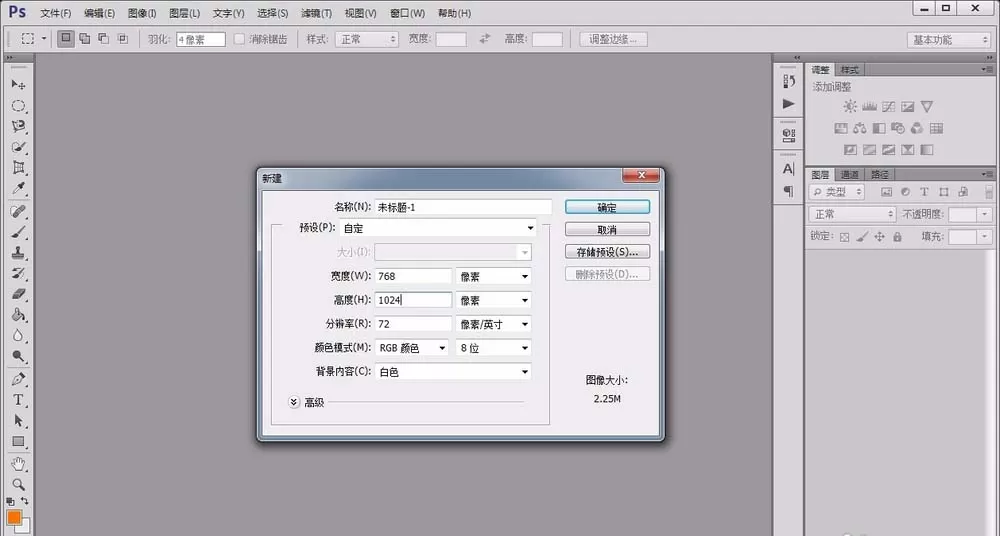This screenshot has width=1000, height=536.
Task: Swap foreground and background colors
Action: pos(25,501)
